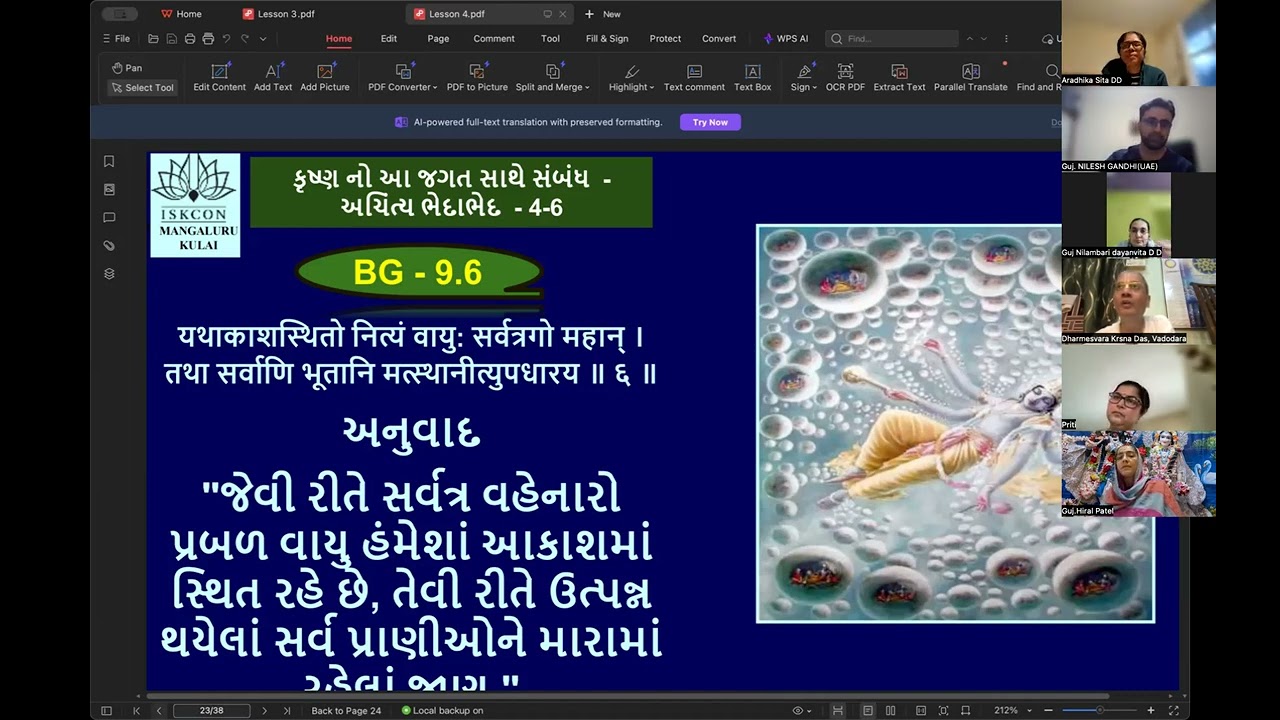Switch to single page view
The height and width of the screenshot is (720, 1280).
tap(868, 710)
